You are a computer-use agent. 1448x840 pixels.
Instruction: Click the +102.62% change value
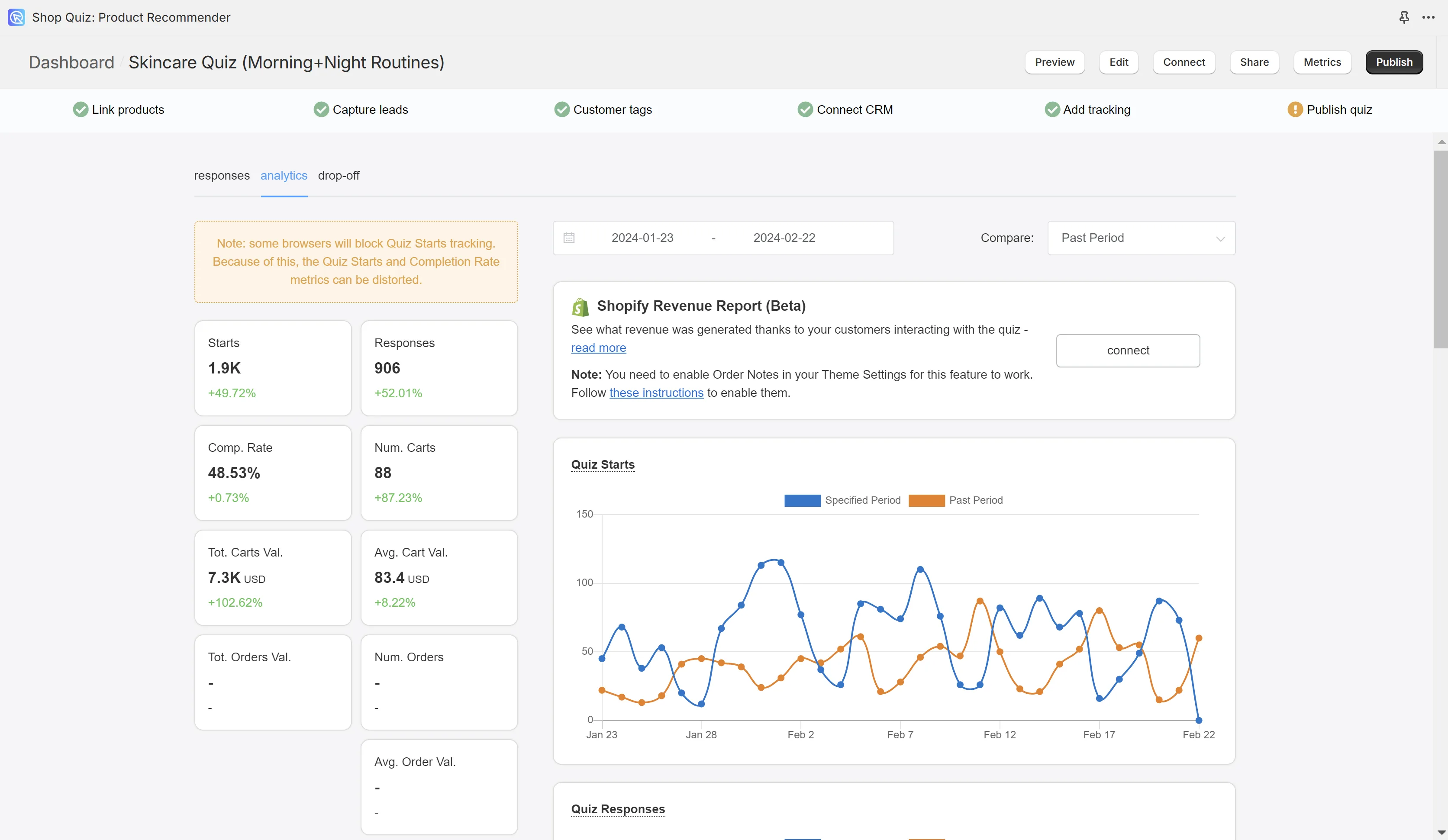click(x=235, y=602)
